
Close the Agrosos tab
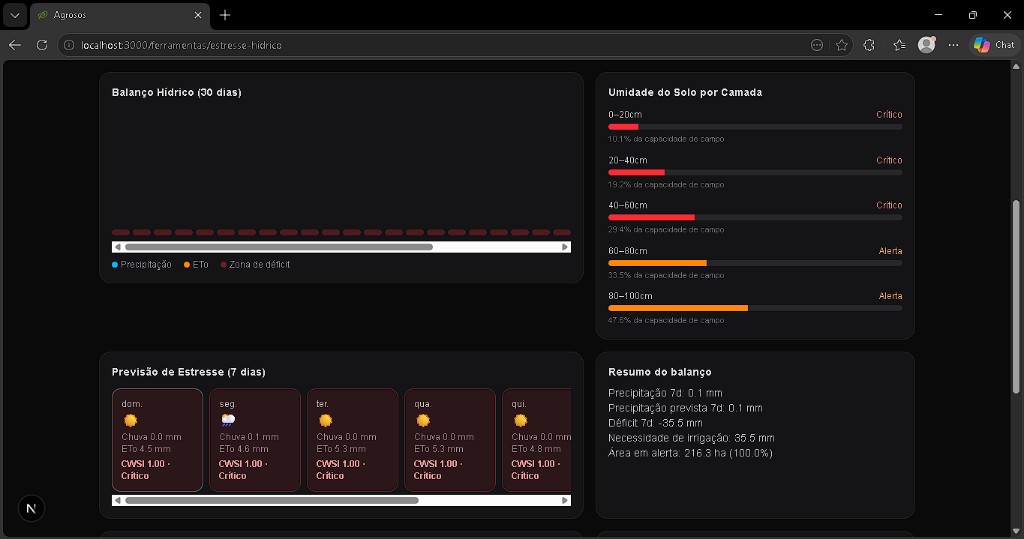tap(198, 15)
